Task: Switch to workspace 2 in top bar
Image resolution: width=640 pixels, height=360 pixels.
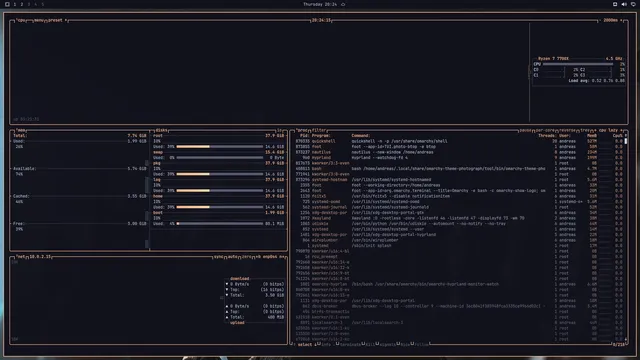Action: pyautogui.click(x=22, y=4)
